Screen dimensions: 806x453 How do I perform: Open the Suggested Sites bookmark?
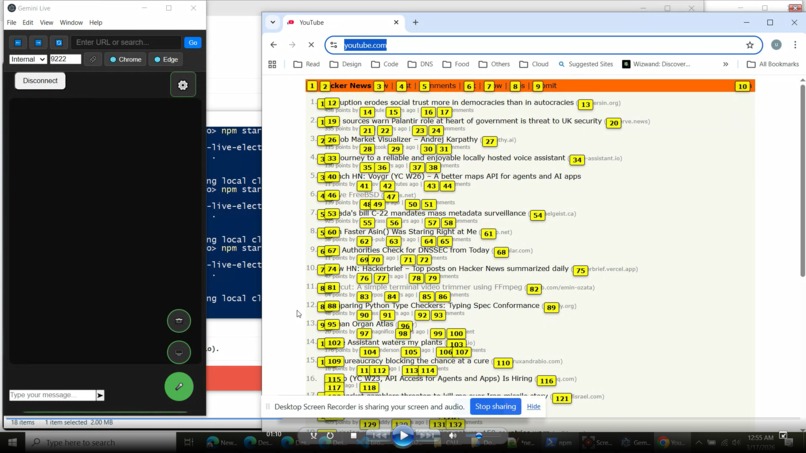tap(585, 64)
